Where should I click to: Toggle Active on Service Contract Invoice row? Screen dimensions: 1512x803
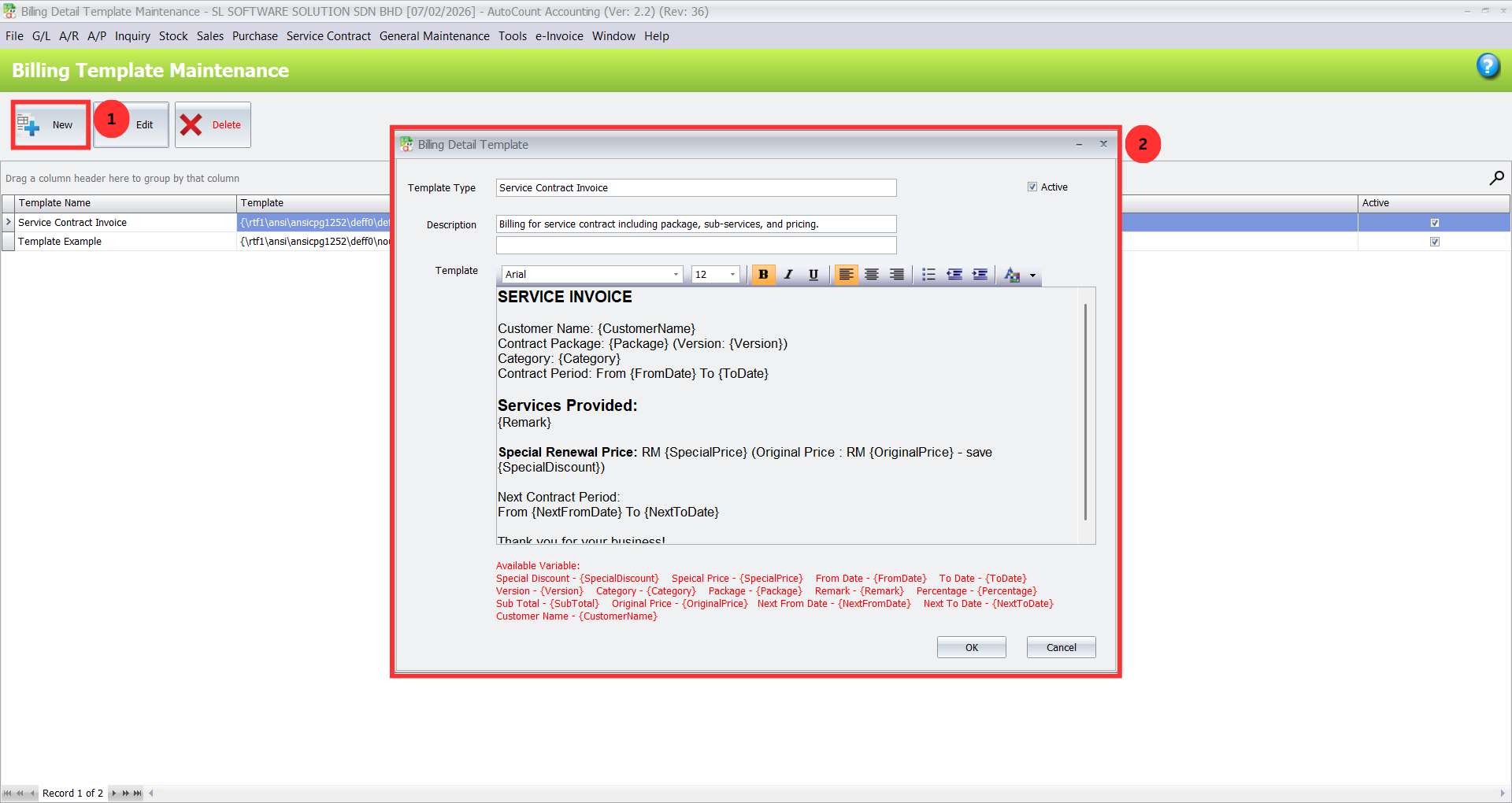click(1435, 223)
